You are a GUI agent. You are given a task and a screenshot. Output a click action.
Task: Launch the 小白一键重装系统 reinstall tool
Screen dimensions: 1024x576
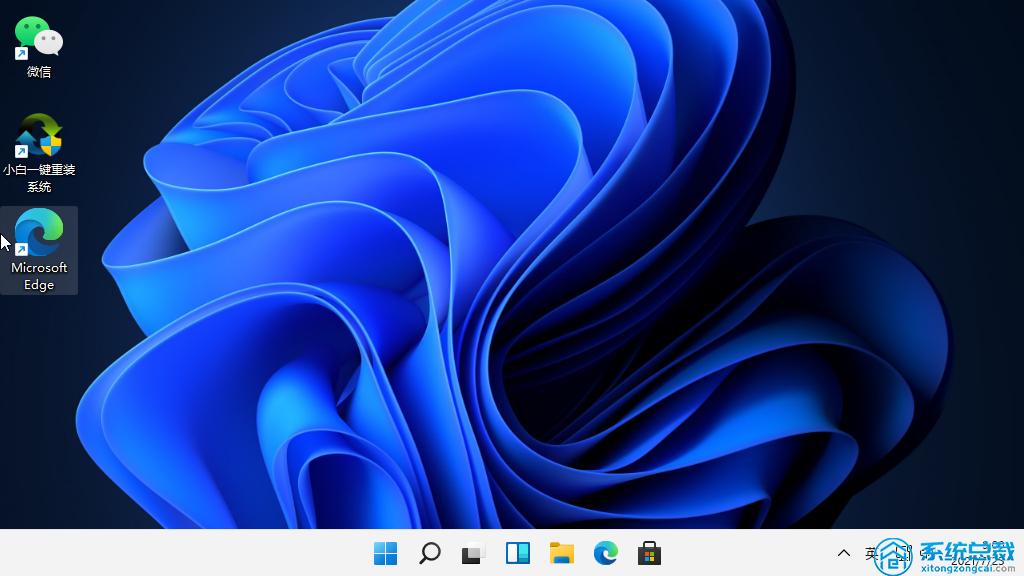(38, 135)
